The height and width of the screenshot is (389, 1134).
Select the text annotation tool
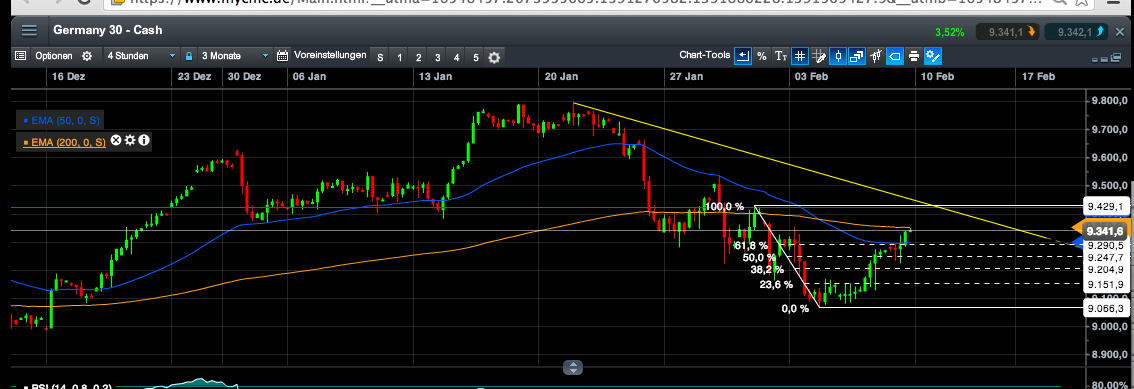[x=780, y=56]
